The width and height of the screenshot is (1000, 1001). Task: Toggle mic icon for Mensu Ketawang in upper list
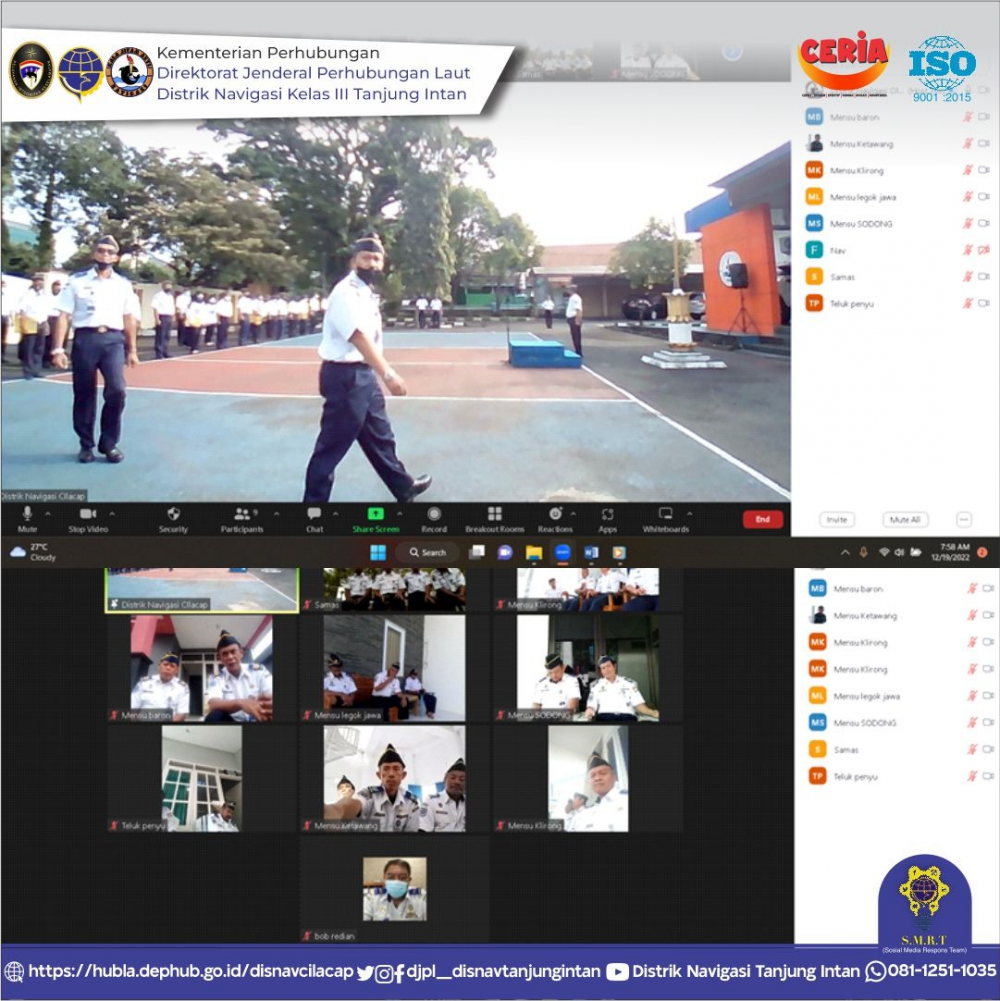pyautogui.click(x=967, y=144)
